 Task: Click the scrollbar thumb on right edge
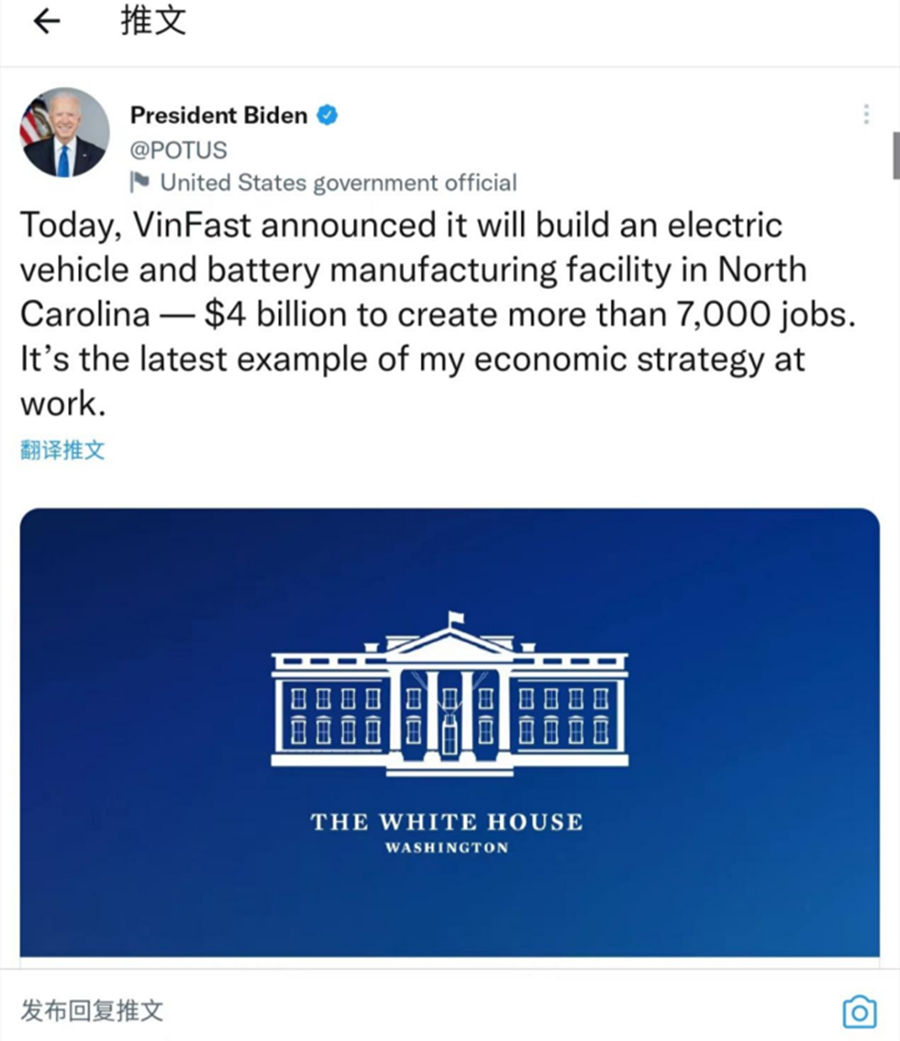pos(896,155)
